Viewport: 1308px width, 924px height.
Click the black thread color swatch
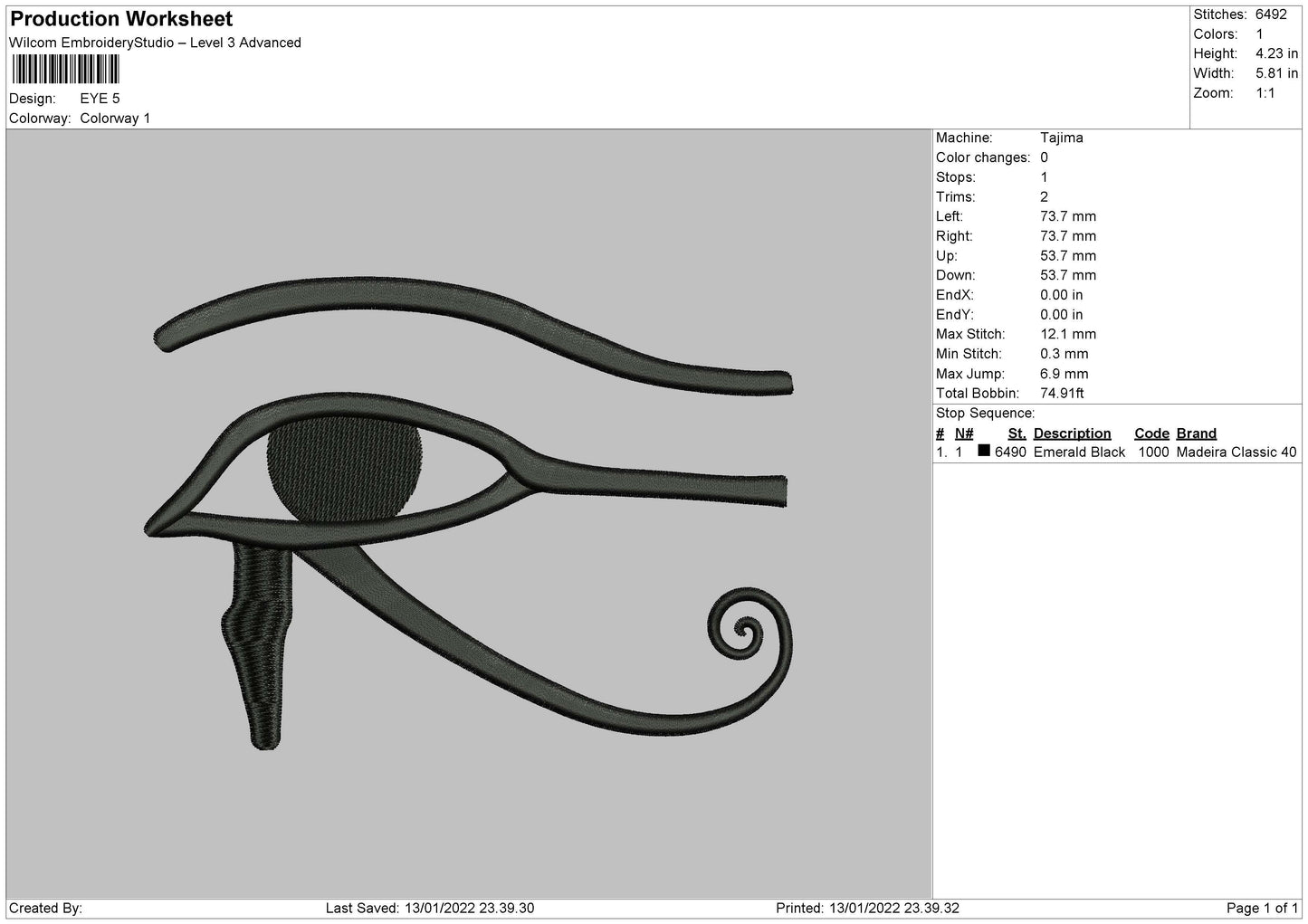coord(984,451)
